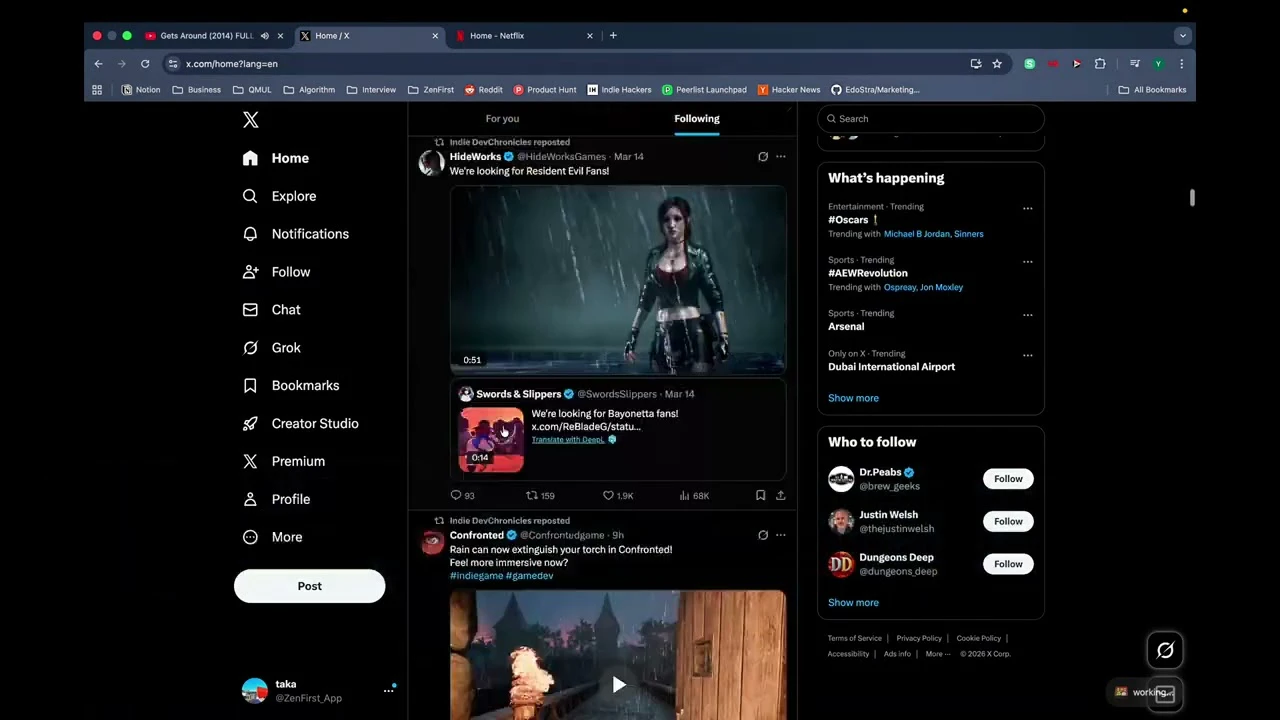The image size is (1280, 720).
Task: Open the #gamedev hashtag
Action: 529,576
